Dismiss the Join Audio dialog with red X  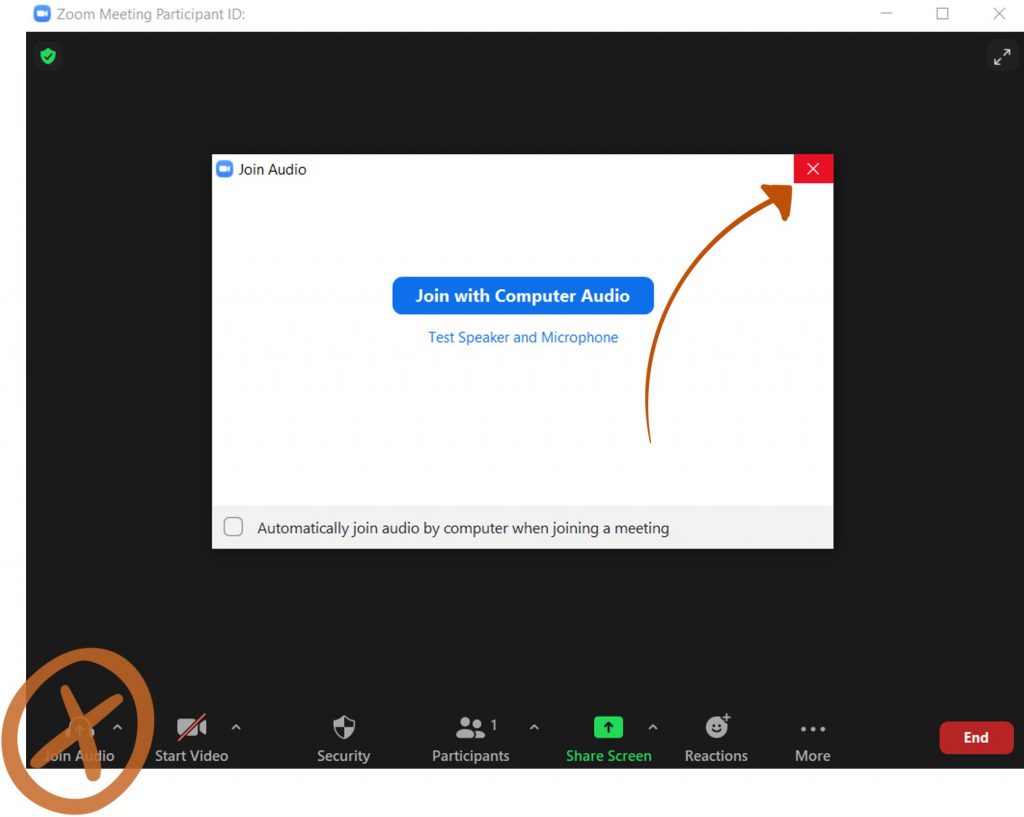click(x=812, y=168)
